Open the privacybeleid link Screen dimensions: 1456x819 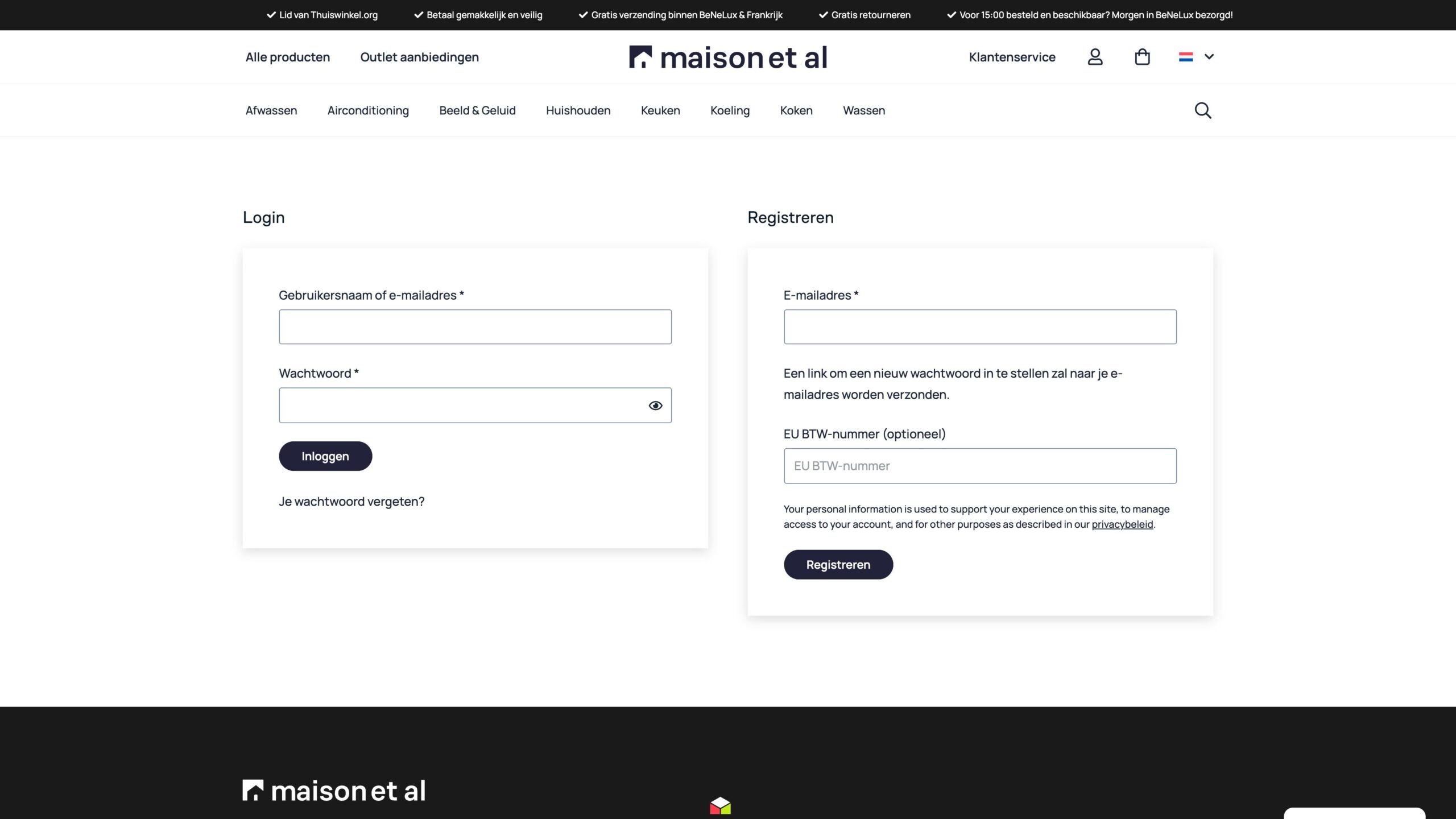tap(1122, 524)
